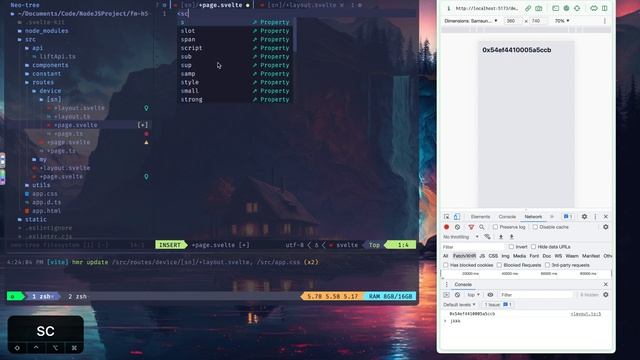The image size is (640, 360).
Task: Click the export HAR download arrow icon
Action: (511, 237)
